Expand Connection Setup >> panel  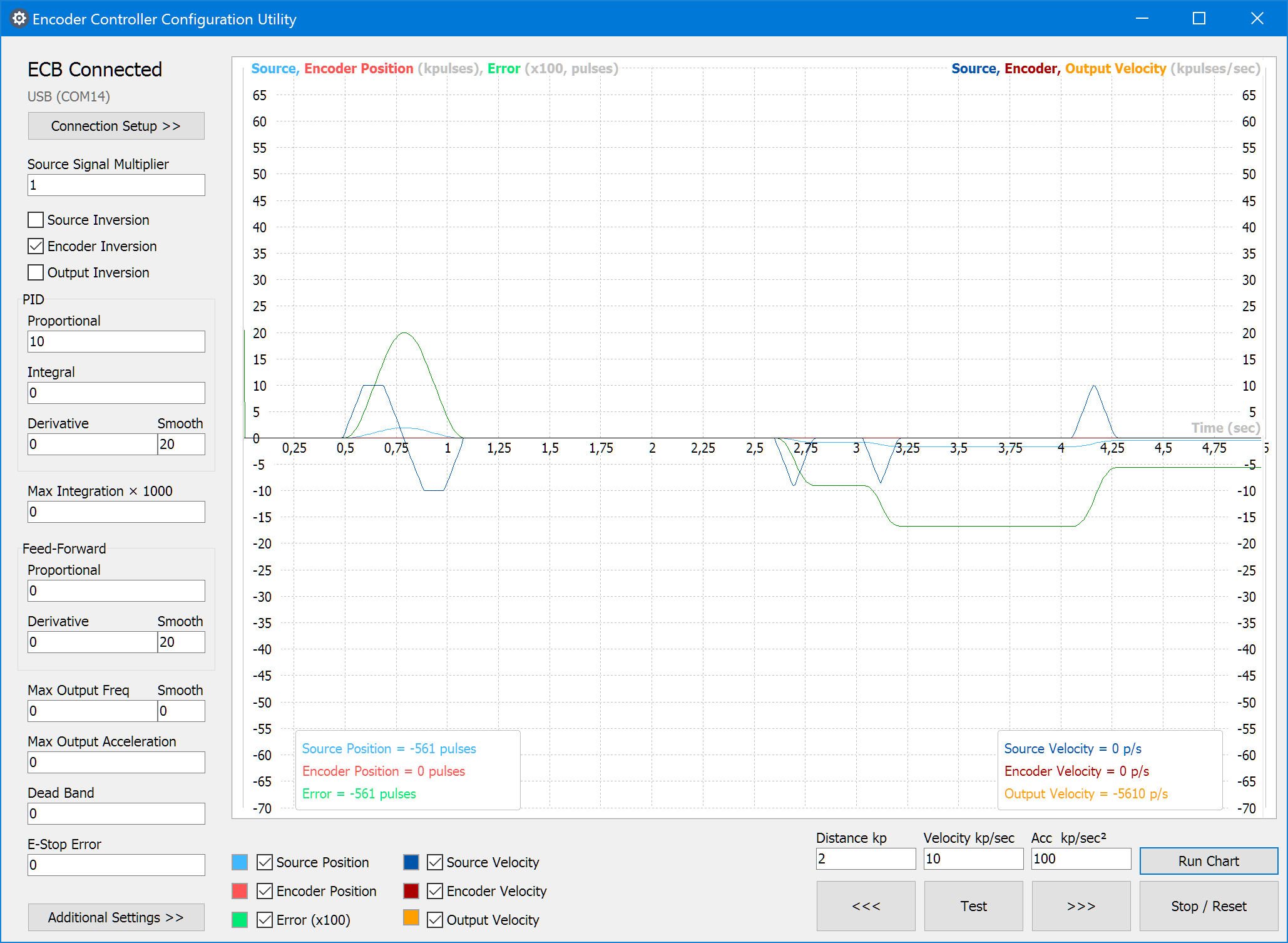(116, 126)
